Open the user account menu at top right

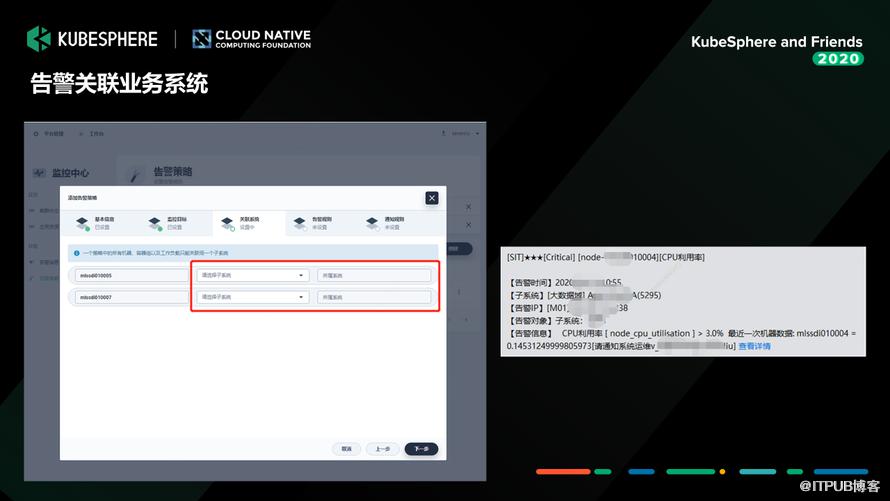(460, 134)
